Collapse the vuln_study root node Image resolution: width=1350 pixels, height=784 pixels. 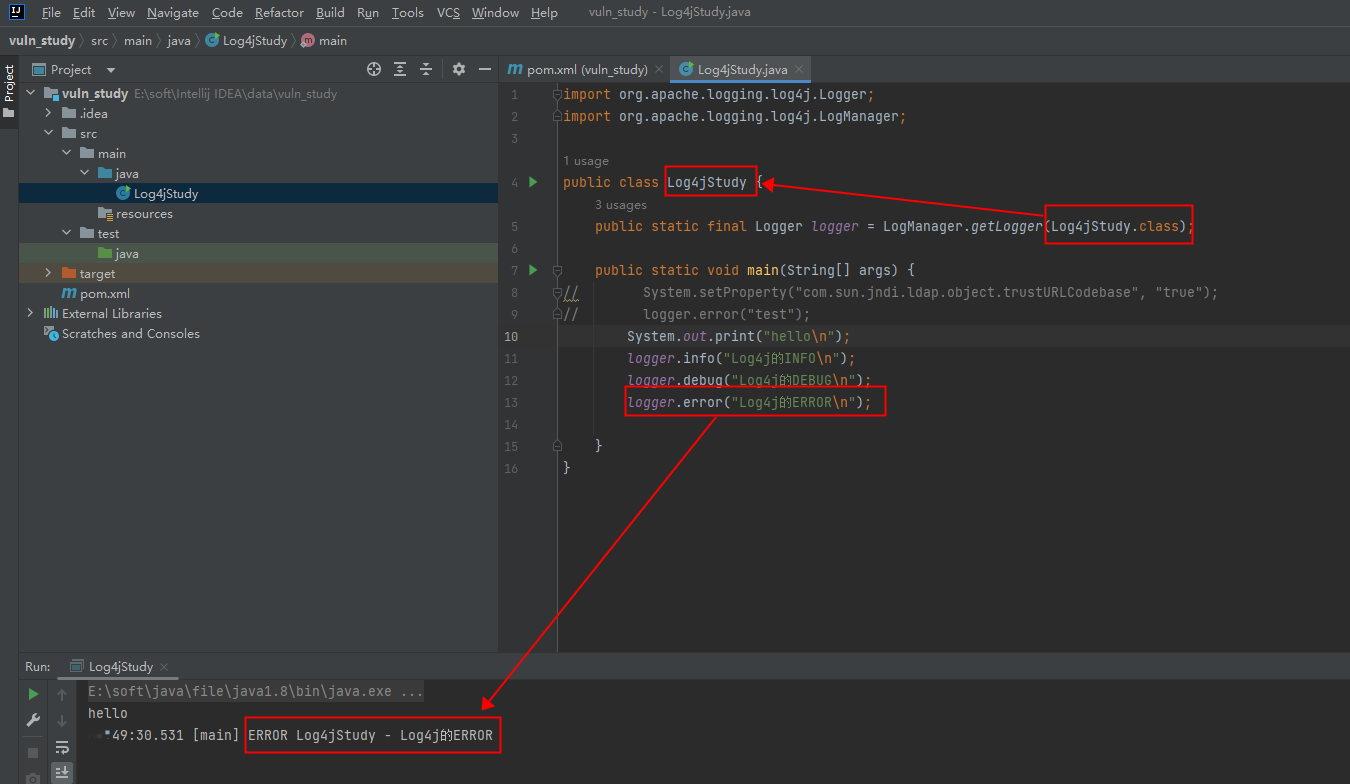point(30,93)
